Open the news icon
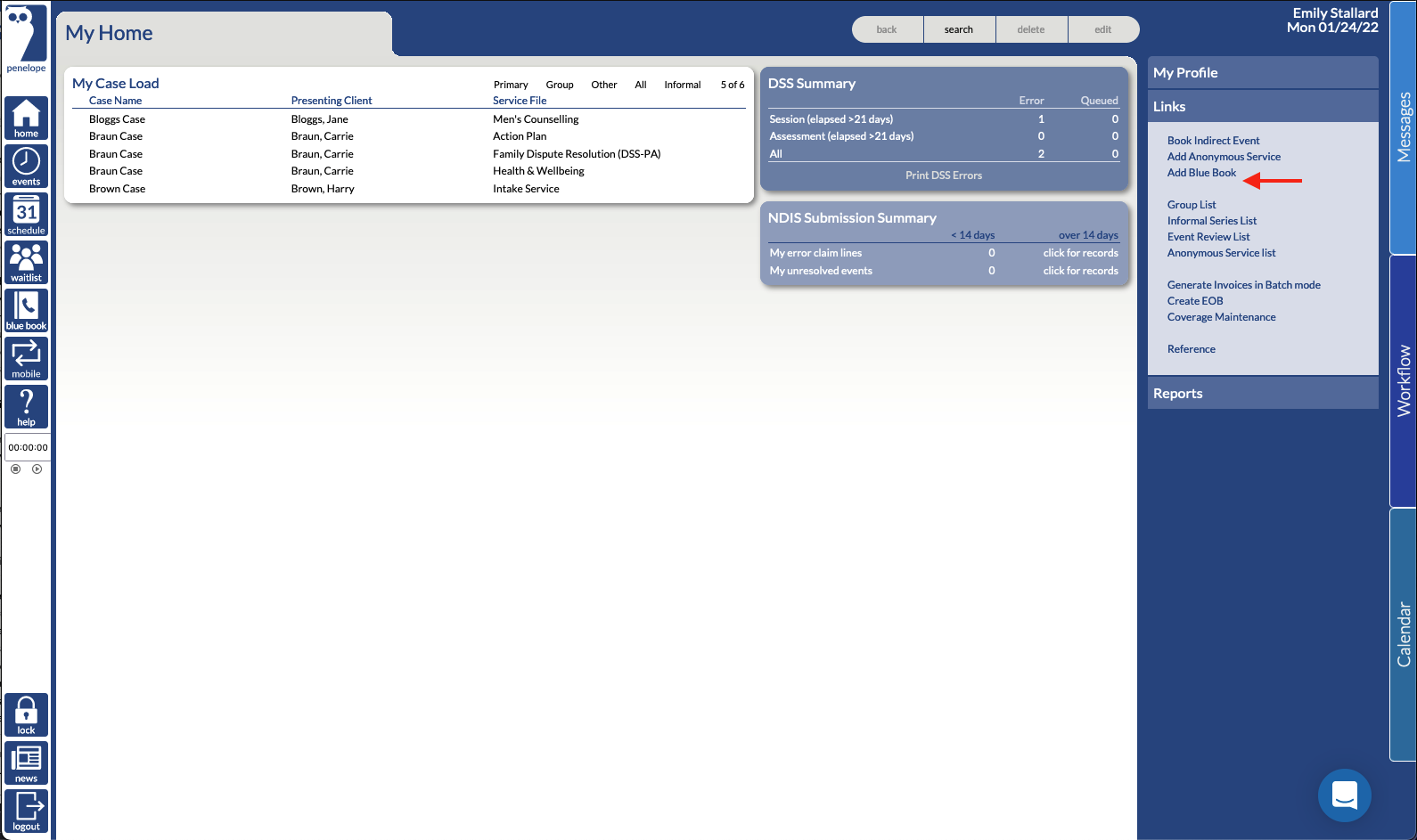This screenshot has height=840, width=1417. pos(26,763)
